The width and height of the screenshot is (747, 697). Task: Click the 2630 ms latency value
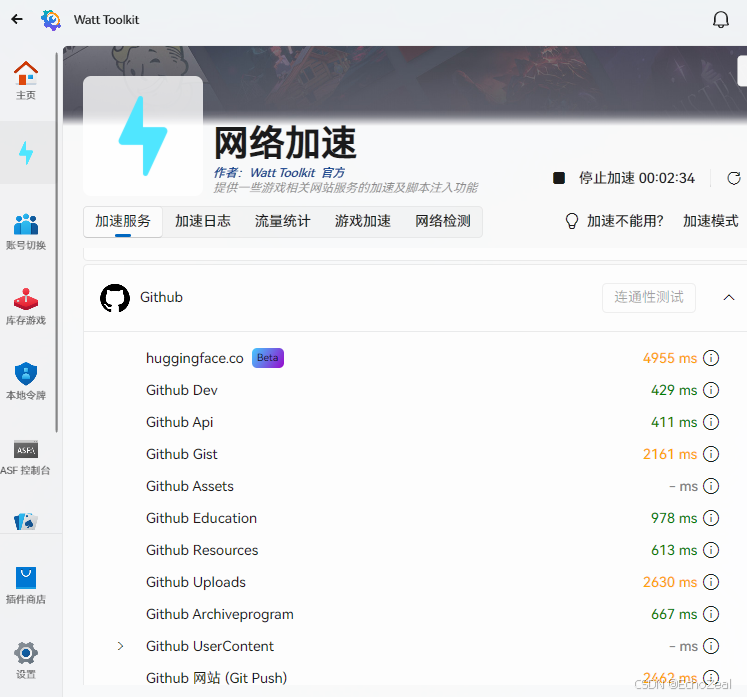[670, 582]
